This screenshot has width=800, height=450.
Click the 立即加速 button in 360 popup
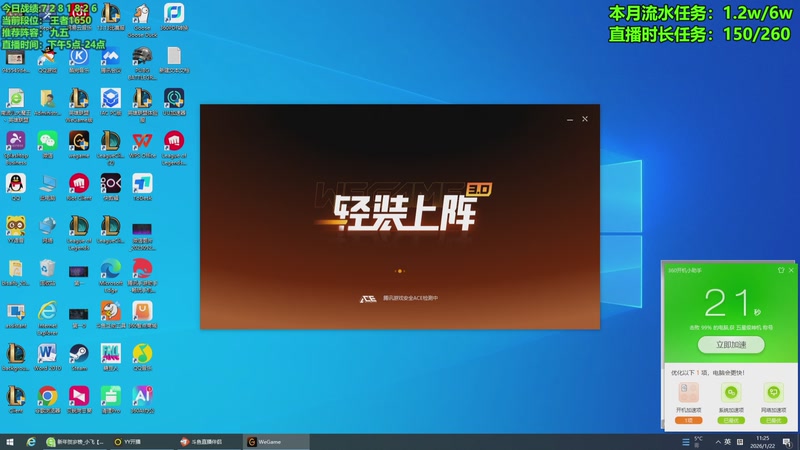coord(731,344)
